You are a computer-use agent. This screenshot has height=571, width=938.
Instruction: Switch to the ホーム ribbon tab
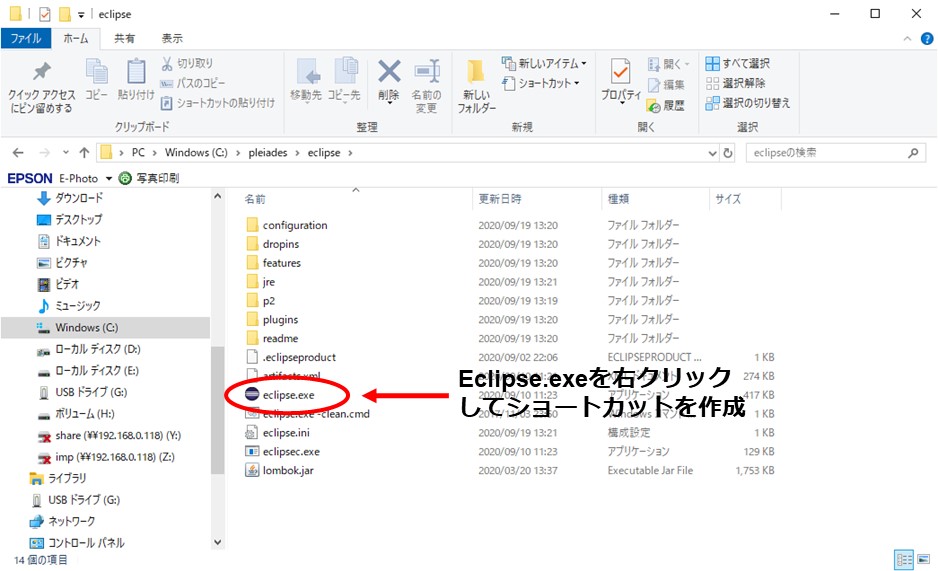[76, 38]
